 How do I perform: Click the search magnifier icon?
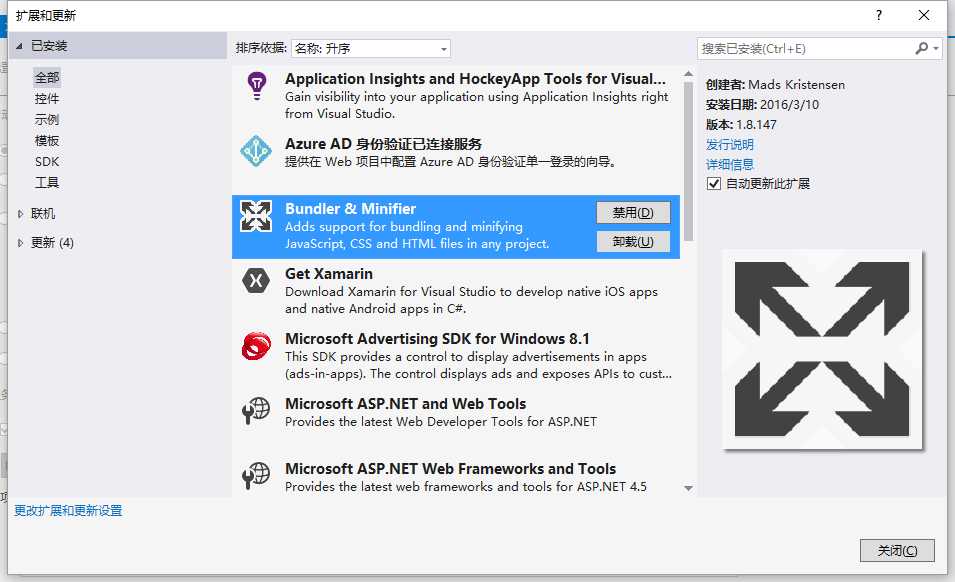(921, 49)
